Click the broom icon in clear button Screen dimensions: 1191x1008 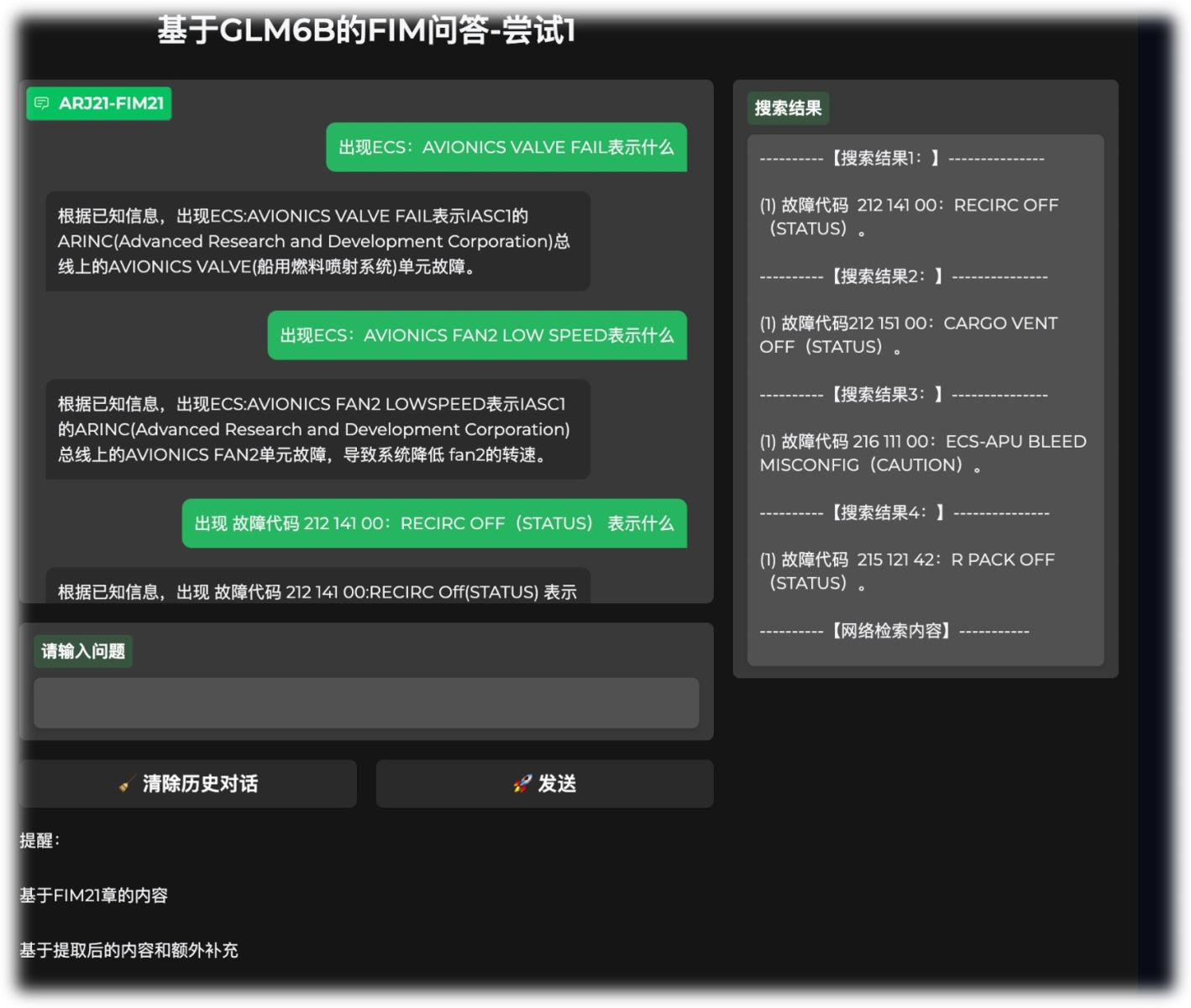(x=127, y=784)
